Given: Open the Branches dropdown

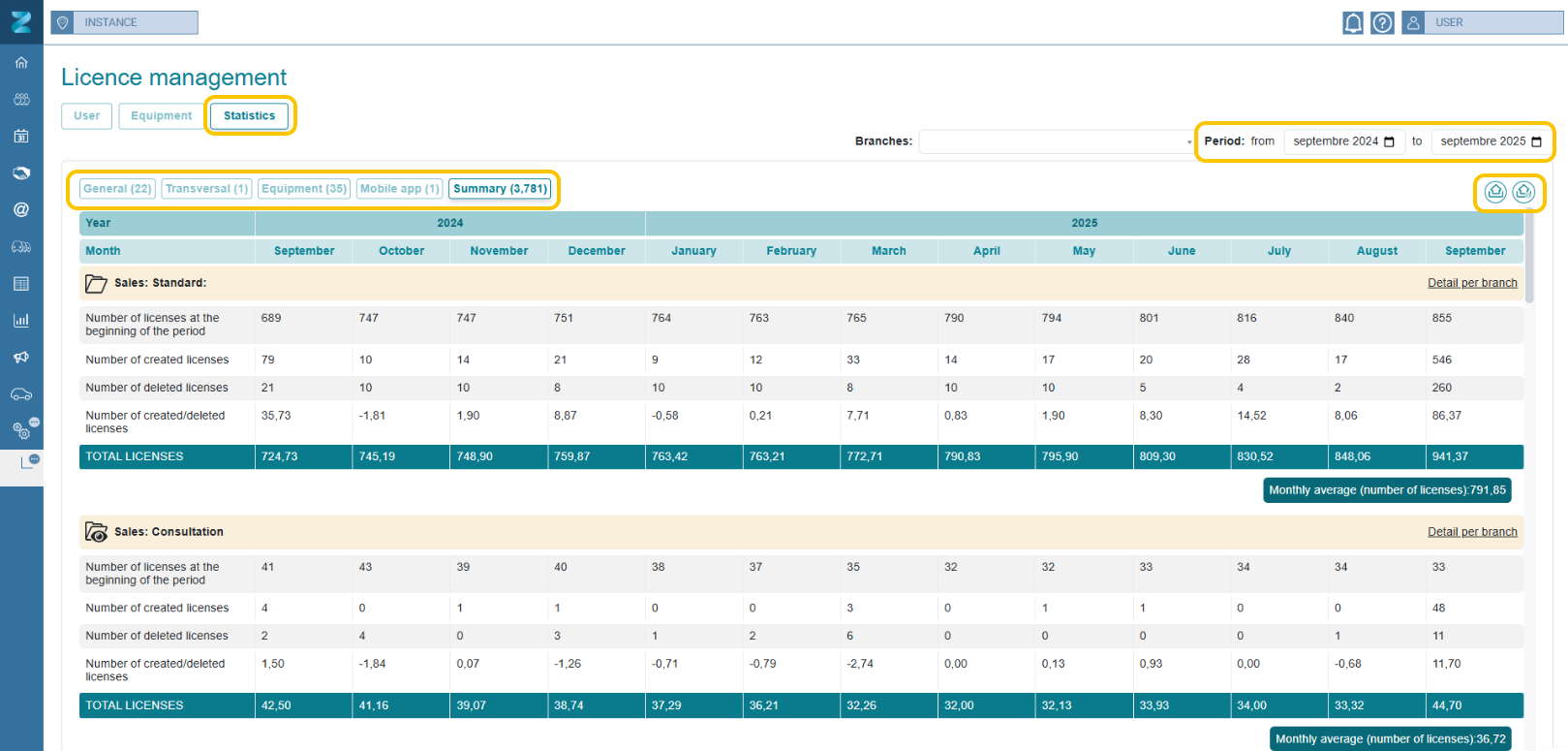Looking at the screenshot, I should [1057, 141].
